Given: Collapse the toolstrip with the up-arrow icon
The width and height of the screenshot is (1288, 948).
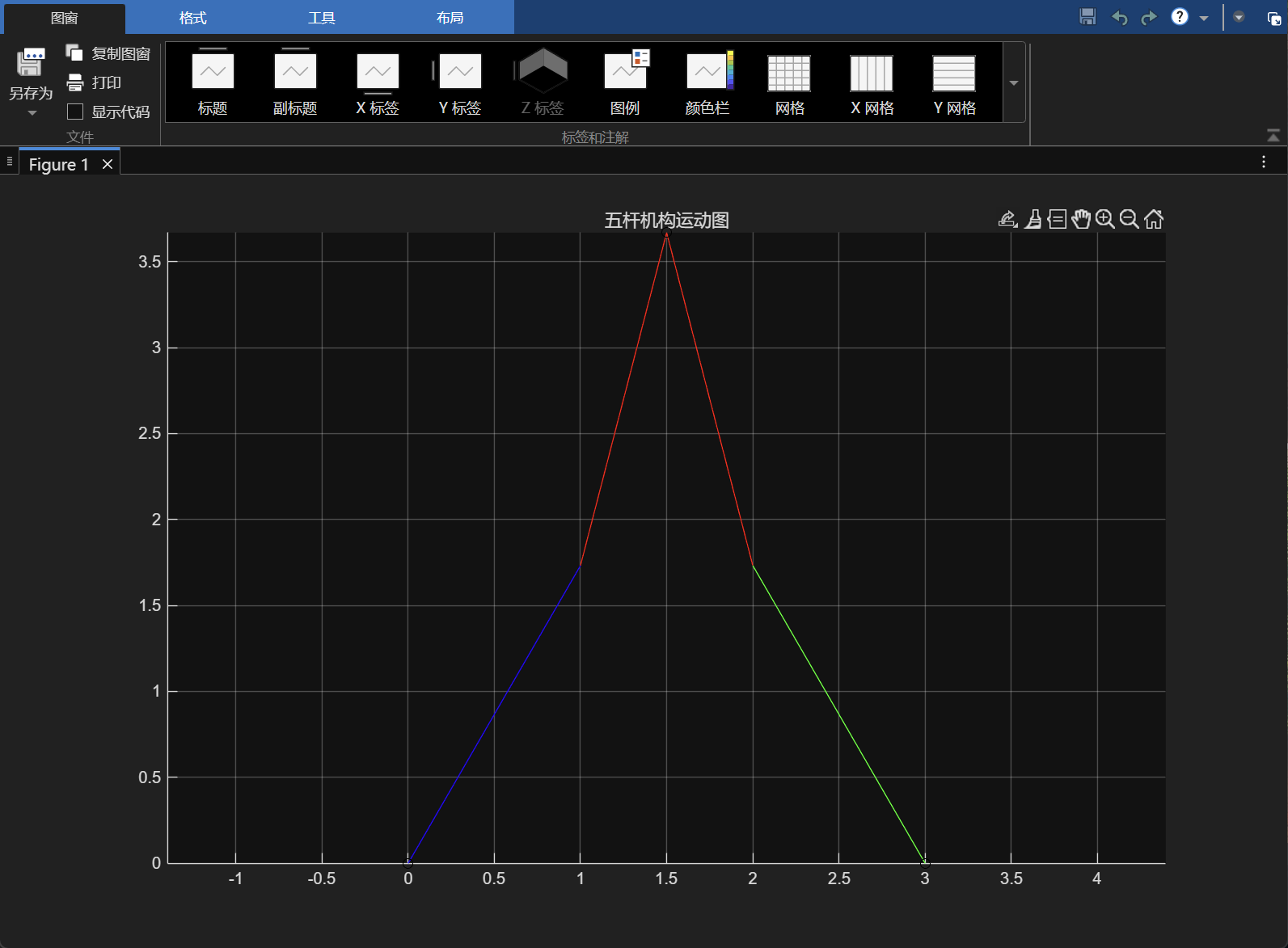Looking at the screenshot, I should [x=1273, y=135].
